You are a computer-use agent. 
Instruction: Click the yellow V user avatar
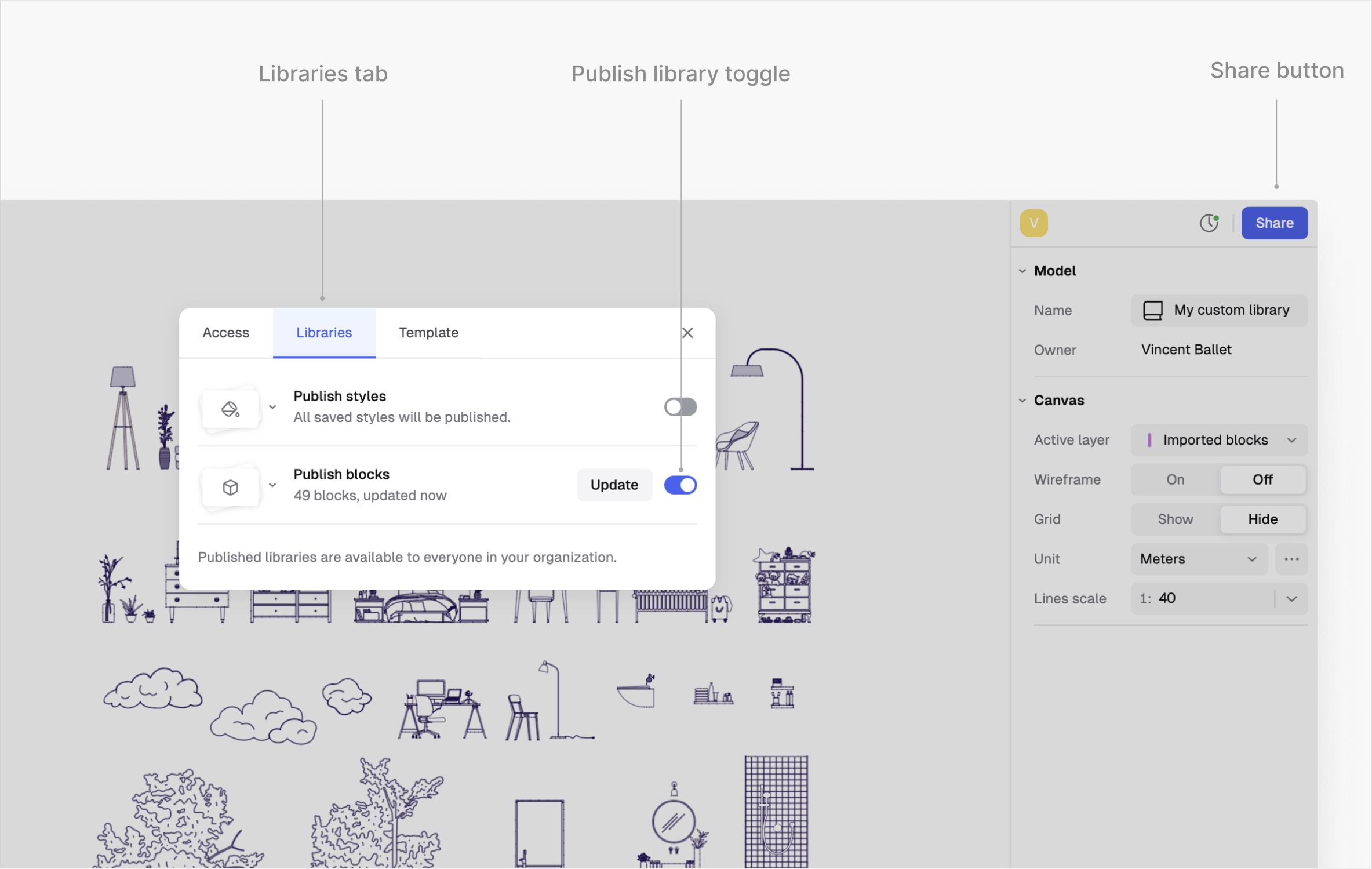point(1033,223)
